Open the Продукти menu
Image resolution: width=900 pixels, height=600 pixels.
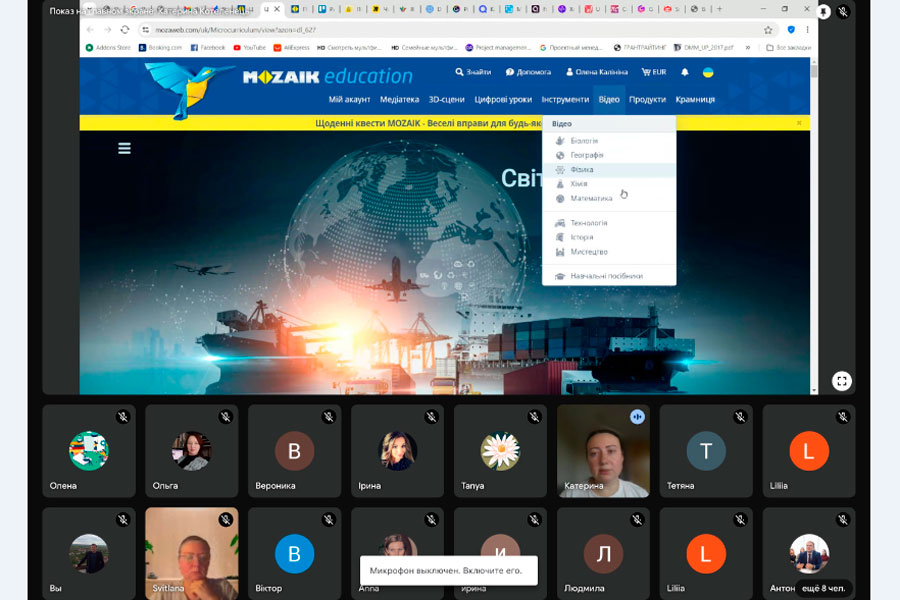coord(647,99)
